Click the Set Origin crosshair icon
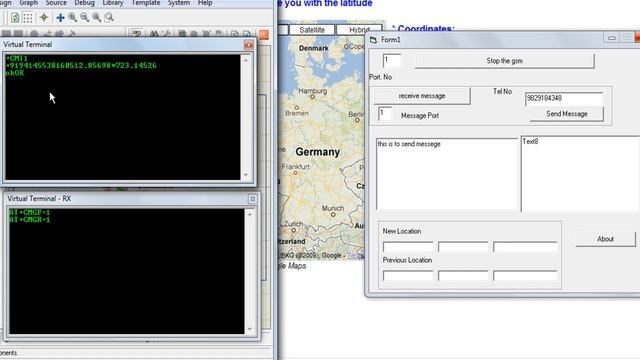Screen dimensions: 640x360 click(x=44, y=18)
